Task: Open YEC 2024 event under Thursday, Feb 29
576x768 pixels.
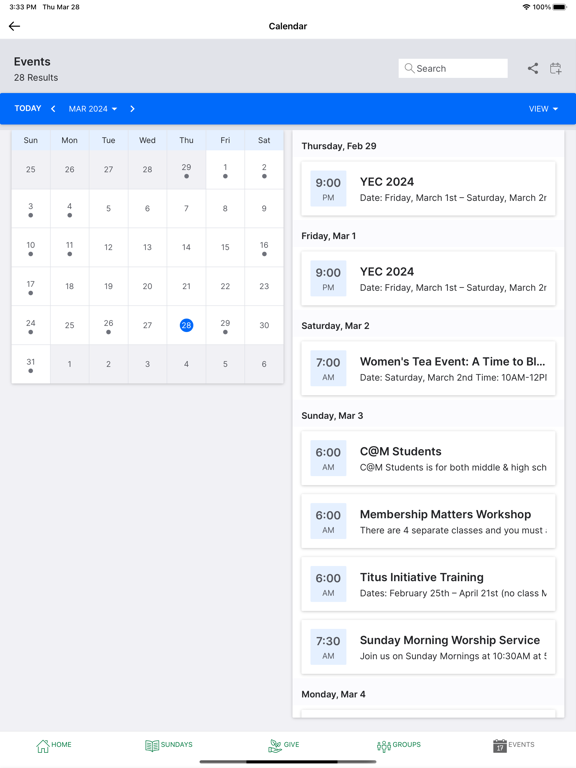Action: click(x=428, y=189)
